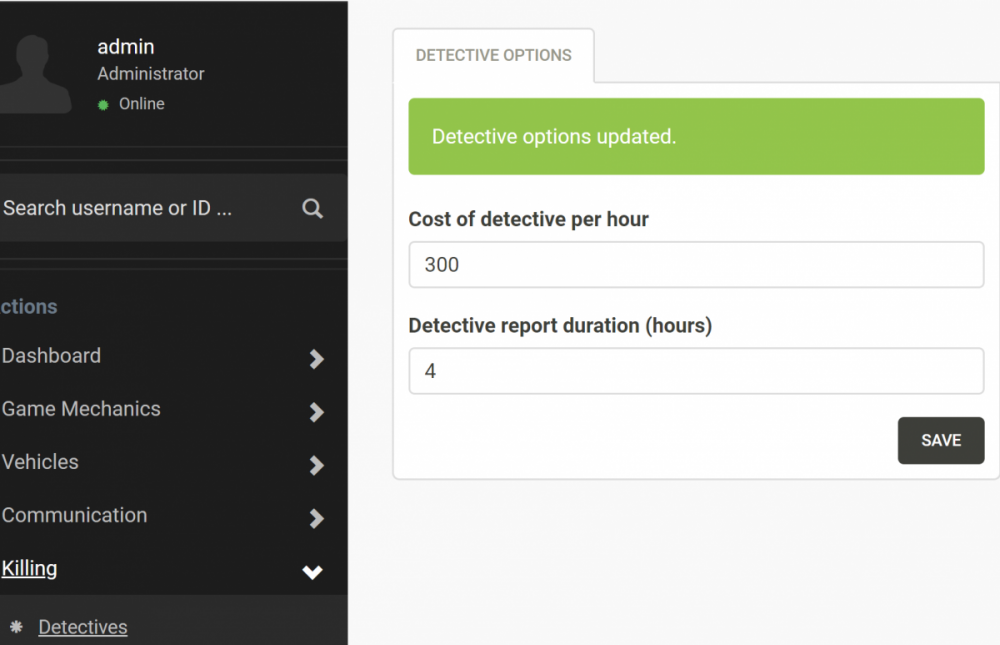
Task: Switch to the Detective Options tab
Action: (x=493, y=56)
